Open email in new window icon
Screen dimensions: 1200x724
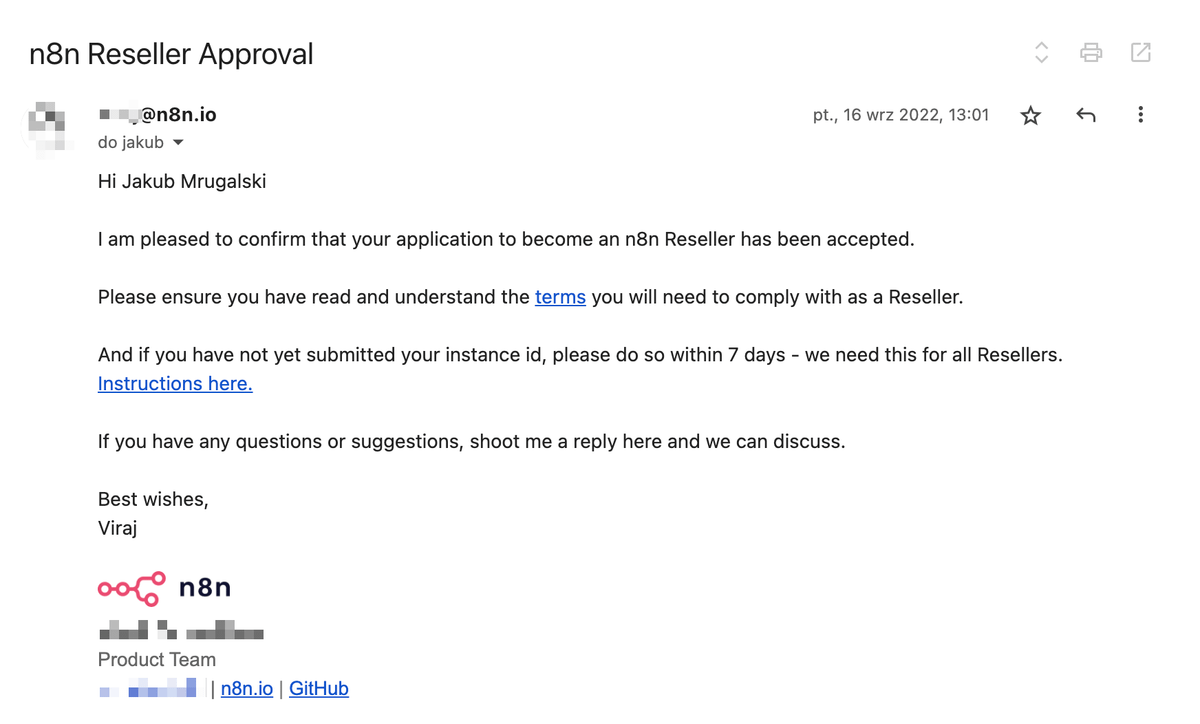pos(1140,53)
